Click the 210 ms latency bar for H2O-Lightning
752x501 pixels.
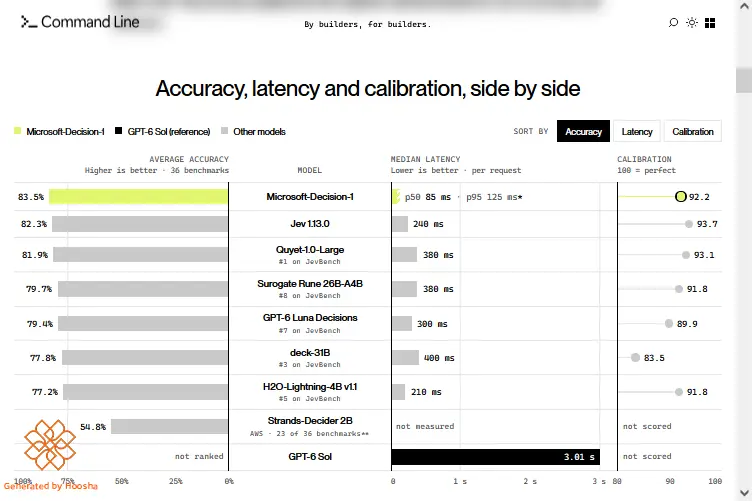point(399,392)
